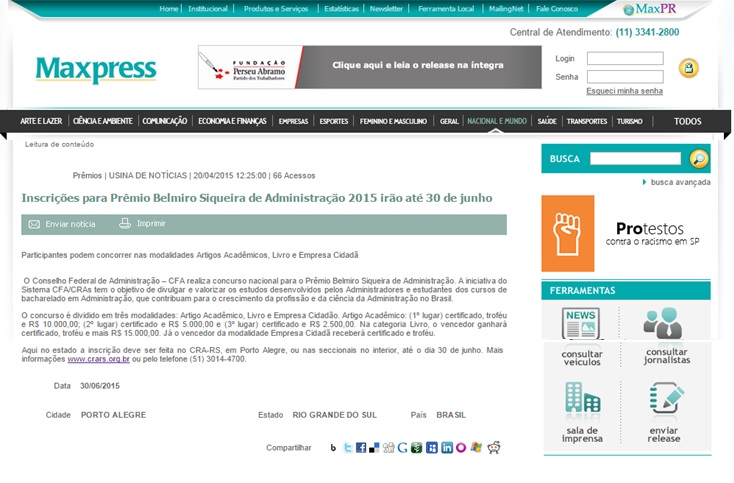Open Institucional menu item
Viewport: 734px width, 483px height.
point(208,8)
